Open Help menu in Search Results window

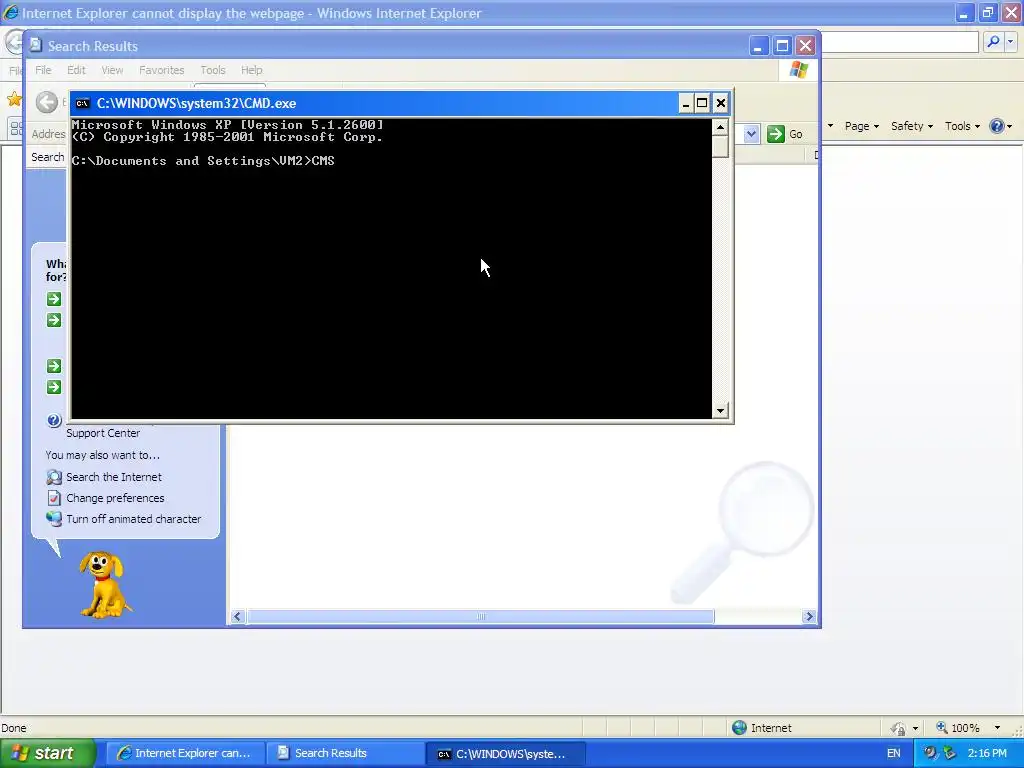point(251,70)
